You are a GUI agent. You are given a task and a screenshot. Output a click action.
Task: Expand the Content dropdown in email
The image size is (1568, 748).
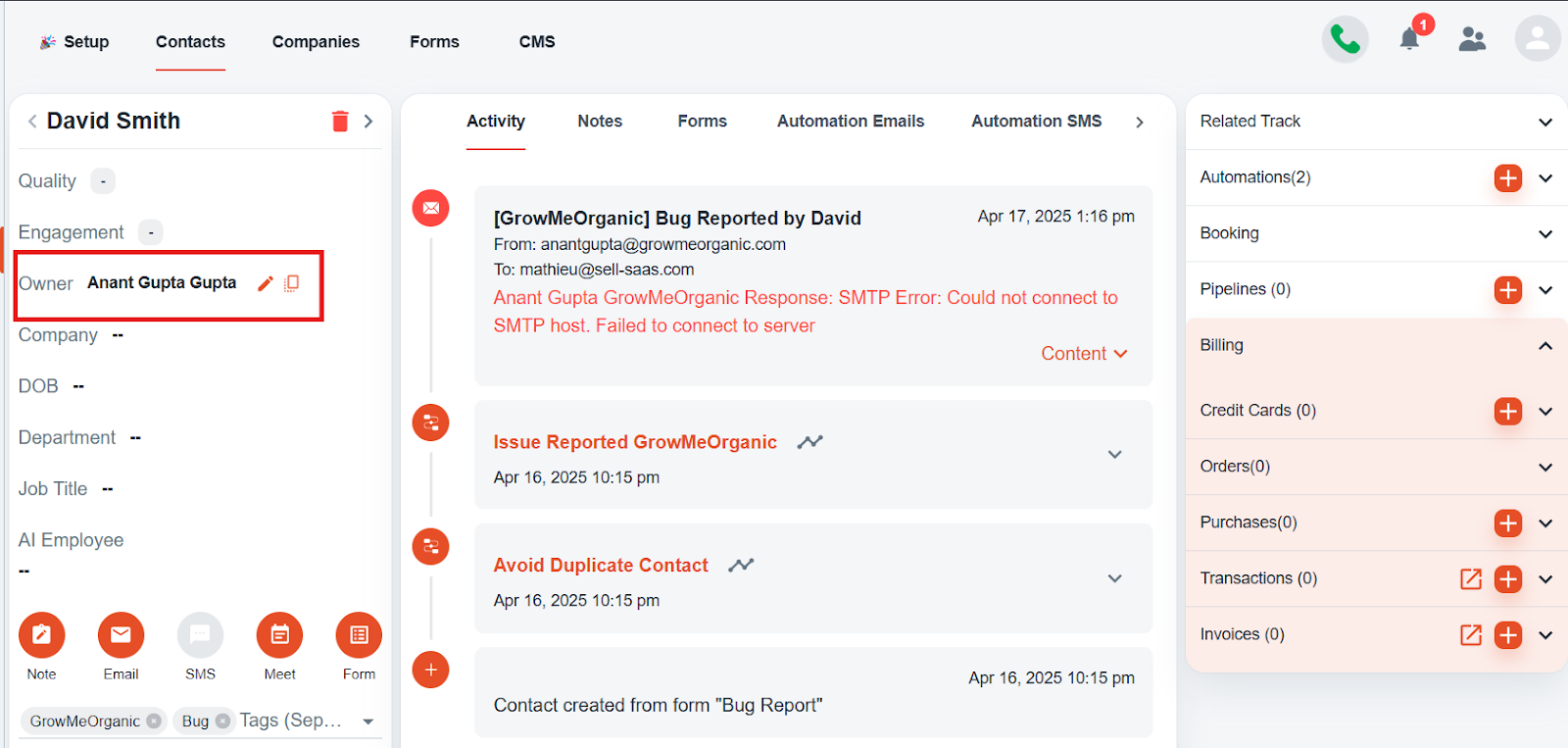(1084, 354)
